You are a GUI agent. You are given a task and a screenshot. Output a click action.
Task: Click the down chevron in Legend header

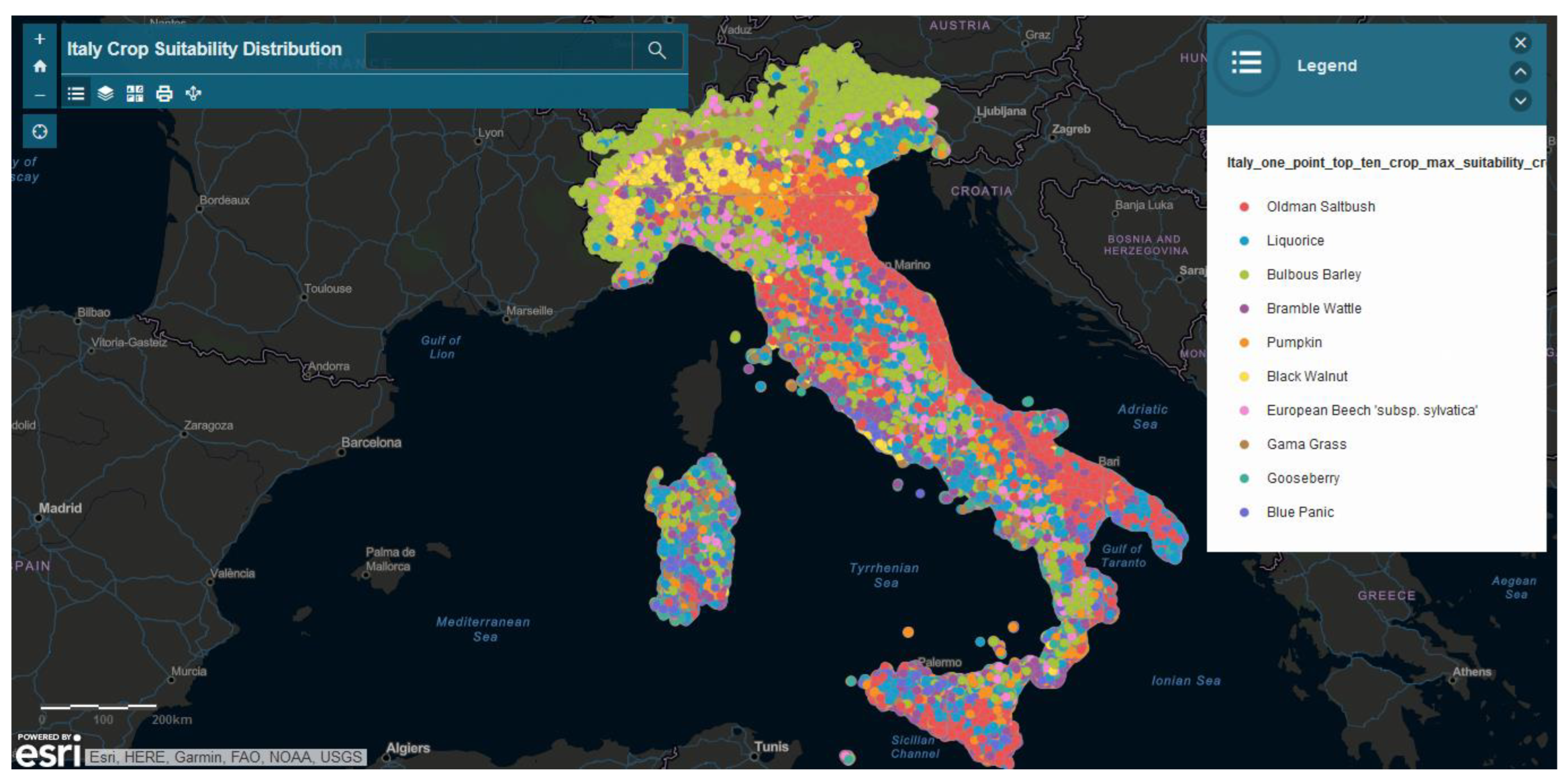coord(1520,100)
